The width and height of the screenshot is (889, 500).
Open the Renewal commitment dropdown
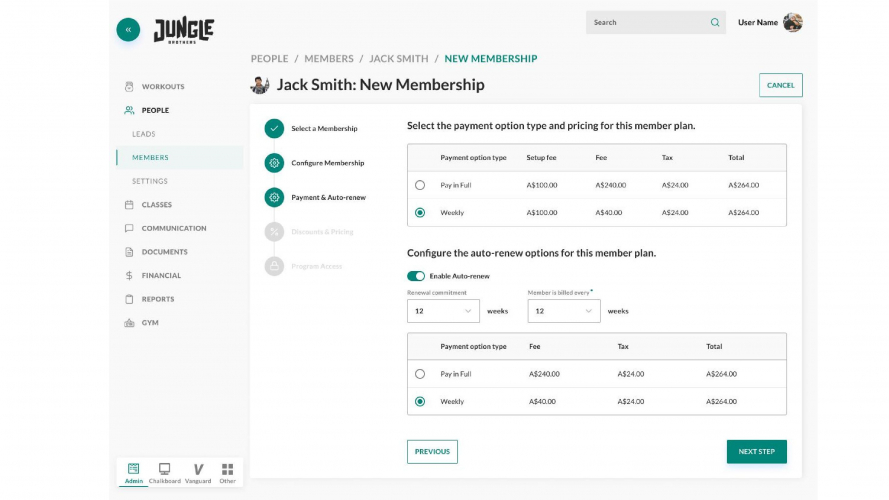pos(443,311)
